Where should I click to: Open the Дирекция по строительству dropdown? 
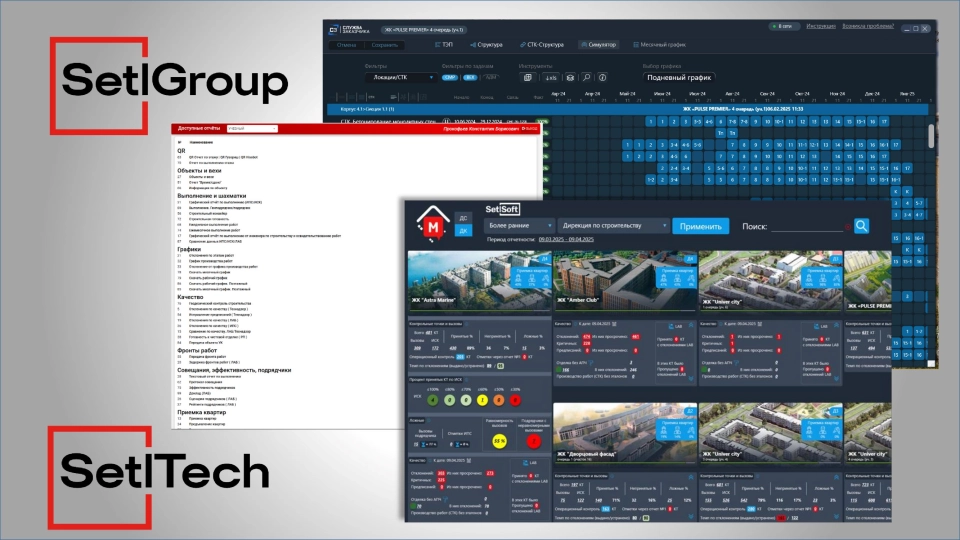(x=611, y=226)
